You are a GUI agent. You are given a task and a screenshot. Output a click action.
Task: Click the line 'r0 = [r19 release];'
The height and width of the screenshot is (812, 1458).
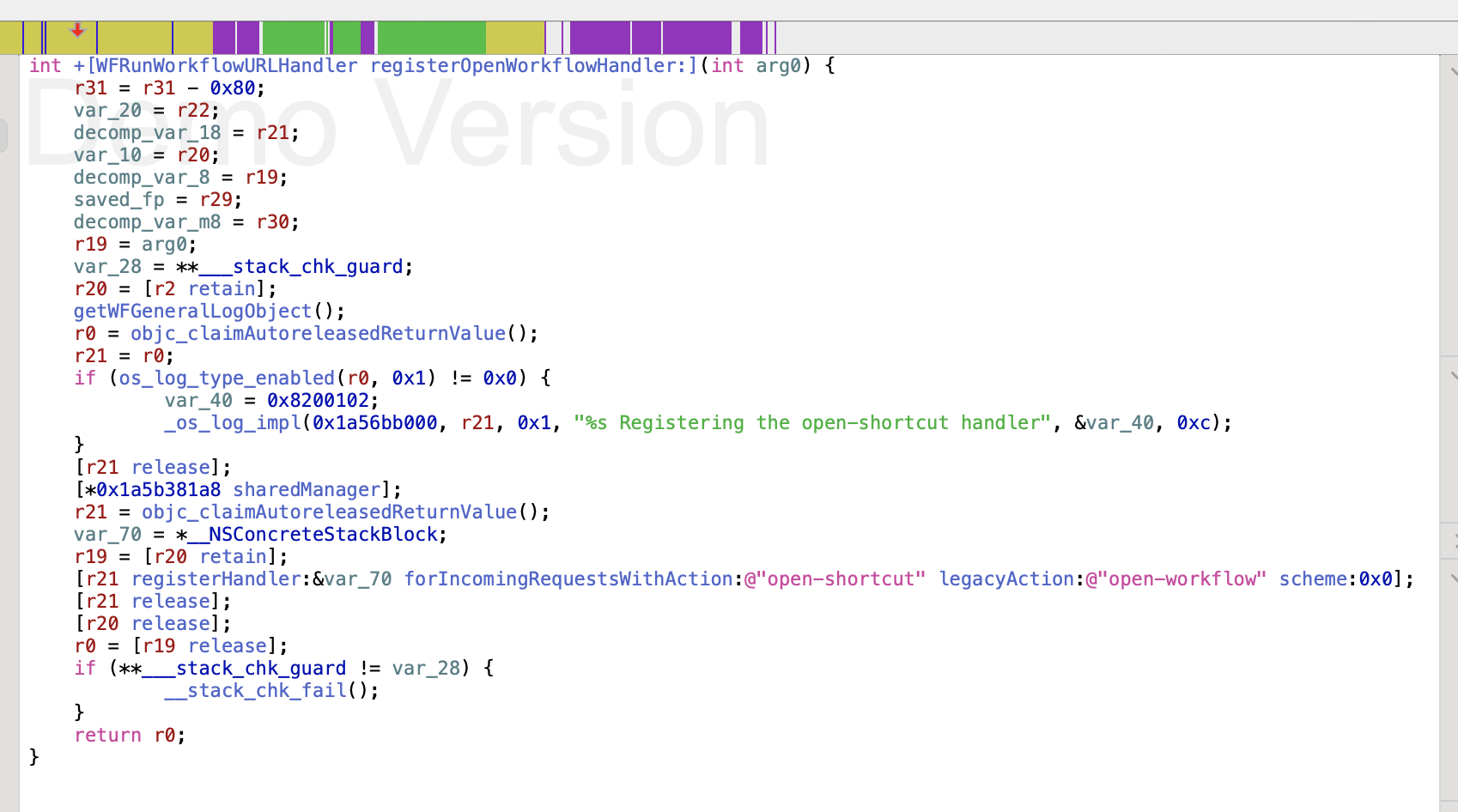[x=180, y=646]
